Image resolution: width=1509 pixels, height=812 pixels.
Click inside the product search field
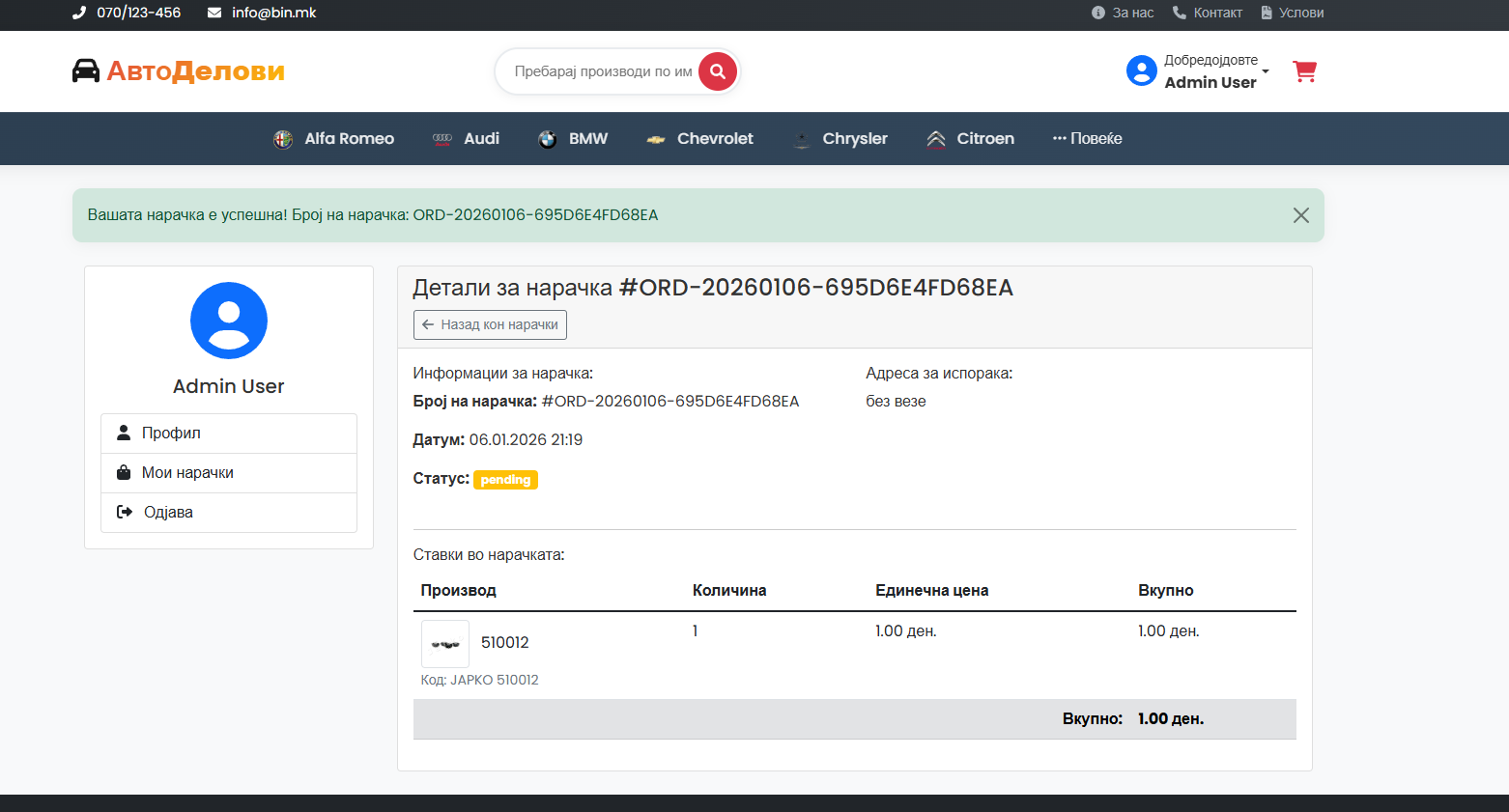599,70
